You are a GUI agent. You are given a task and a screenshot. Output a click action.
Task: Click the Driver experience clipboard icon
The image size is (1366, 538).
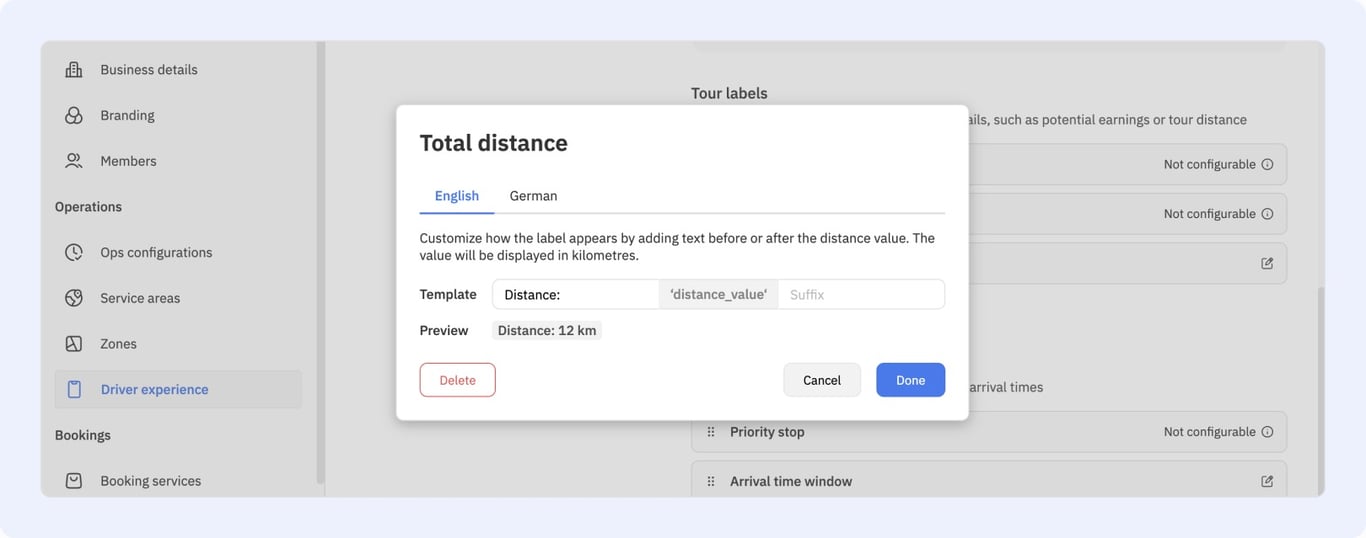tap(74, 390)
